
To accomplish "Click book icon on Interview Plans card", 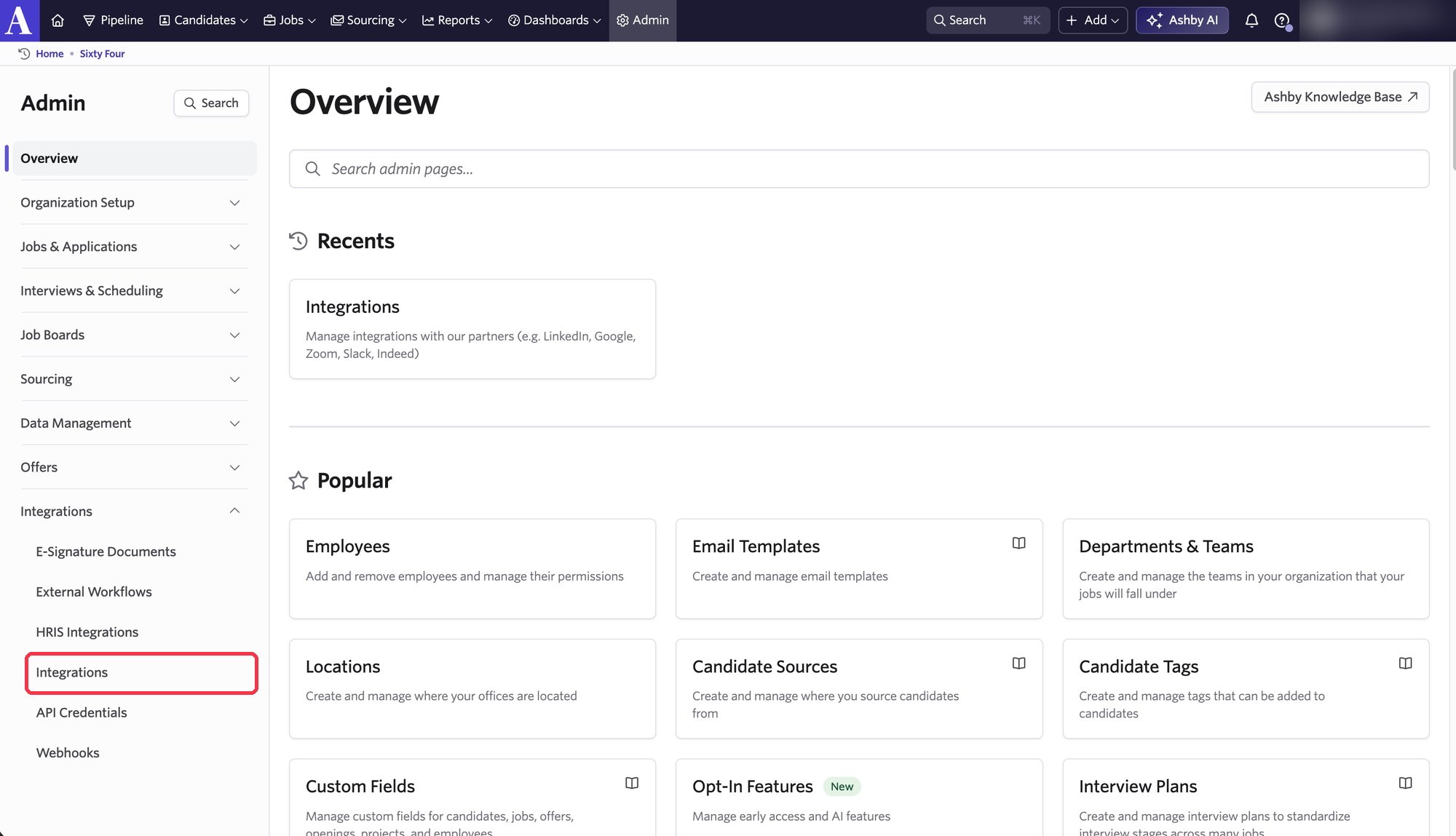I will (1405, 783).
